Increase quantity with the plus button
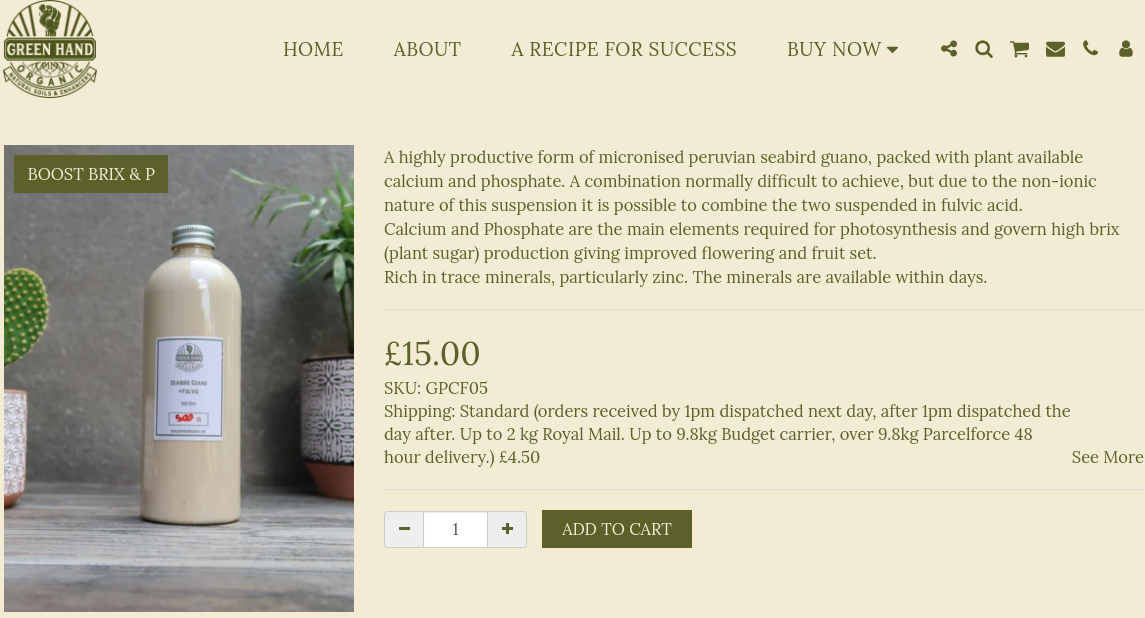This screenshot has height=618, width=1145. click(507, 529)
